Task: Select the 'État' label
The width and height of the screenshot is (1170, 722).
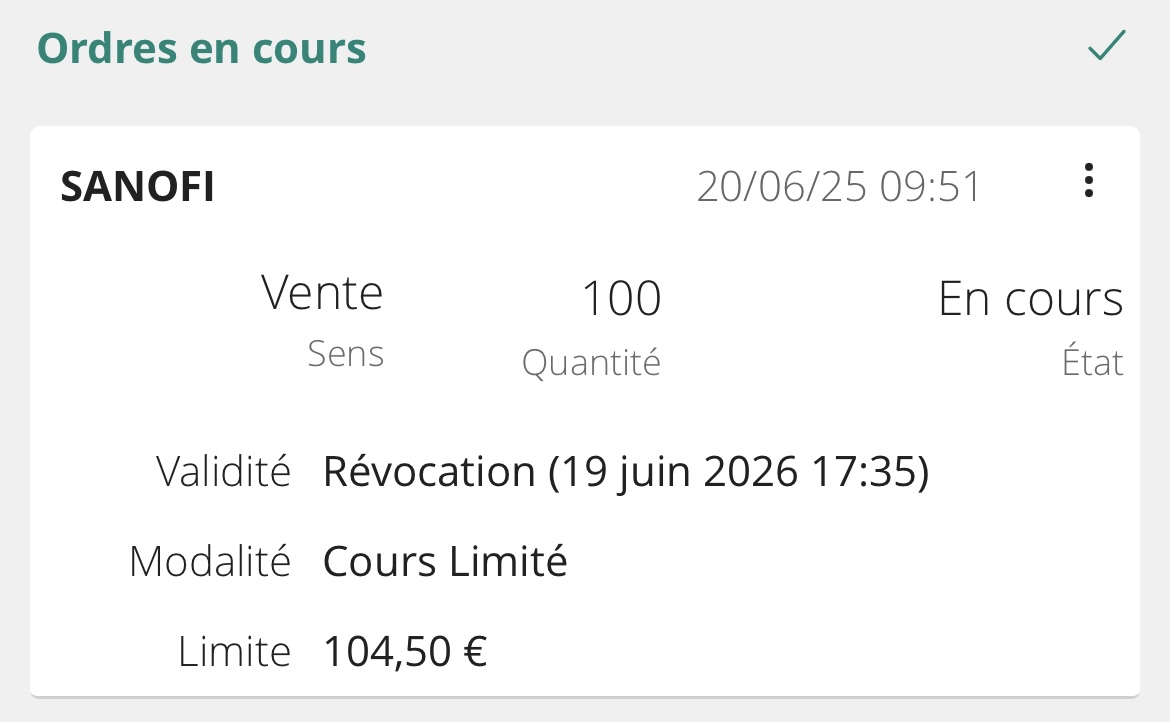Action: coord(1092,361)
